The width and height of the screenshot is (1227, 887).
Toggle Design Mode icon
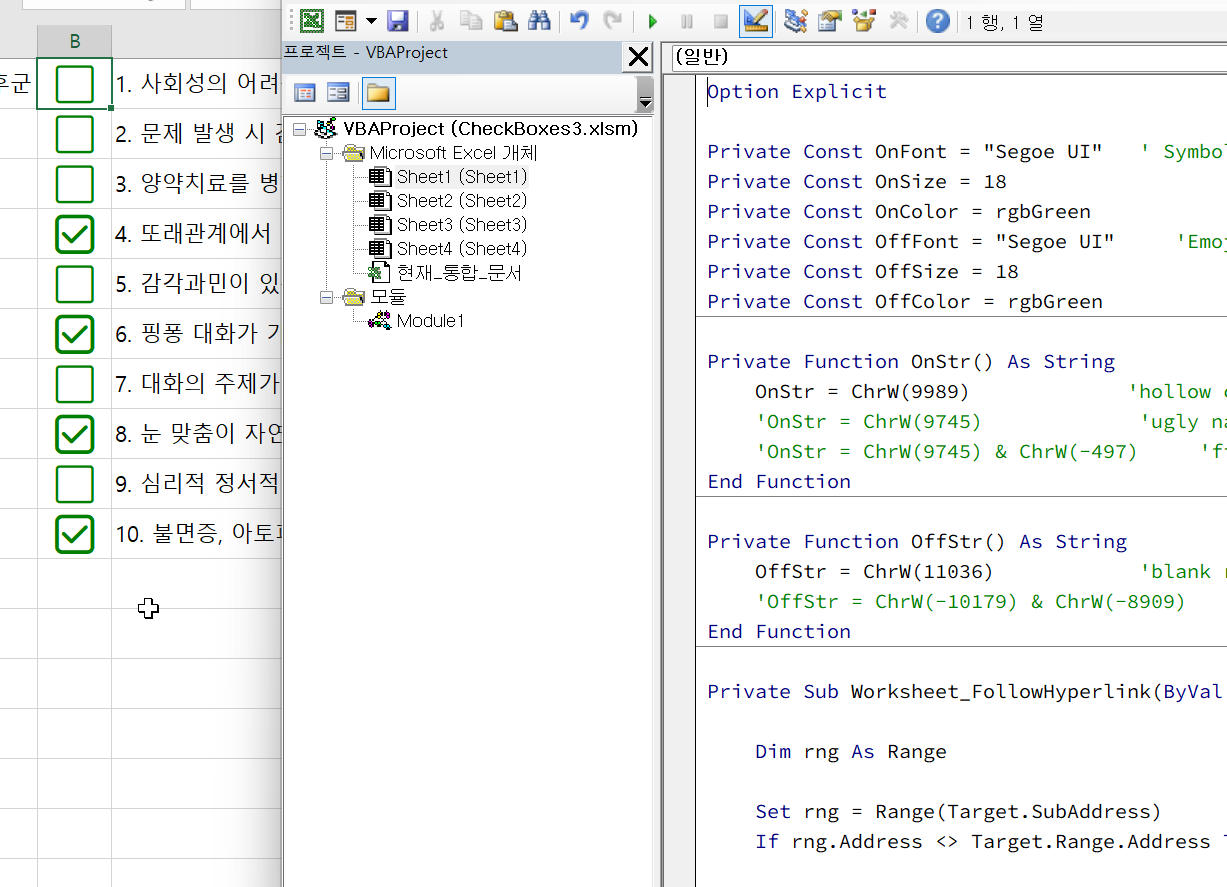tap(756, 20)
